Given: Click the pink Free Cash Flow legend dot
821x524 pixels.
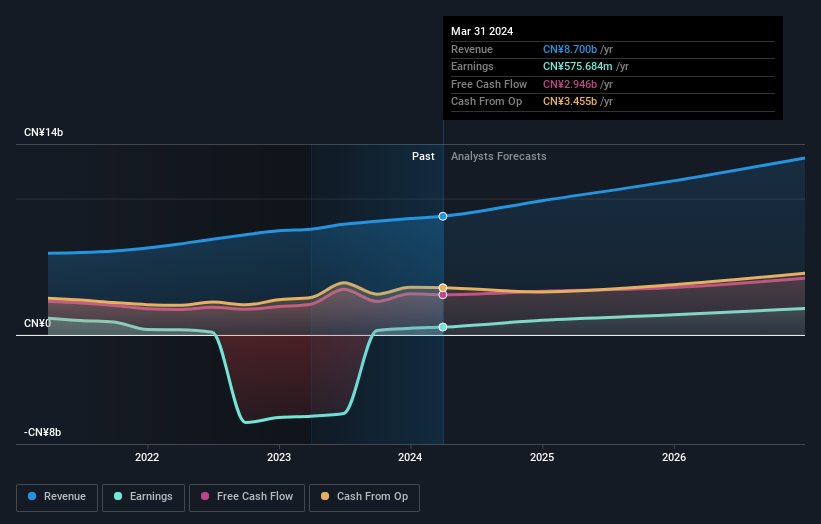Looking at the screenshot, I should pos(205,496).
